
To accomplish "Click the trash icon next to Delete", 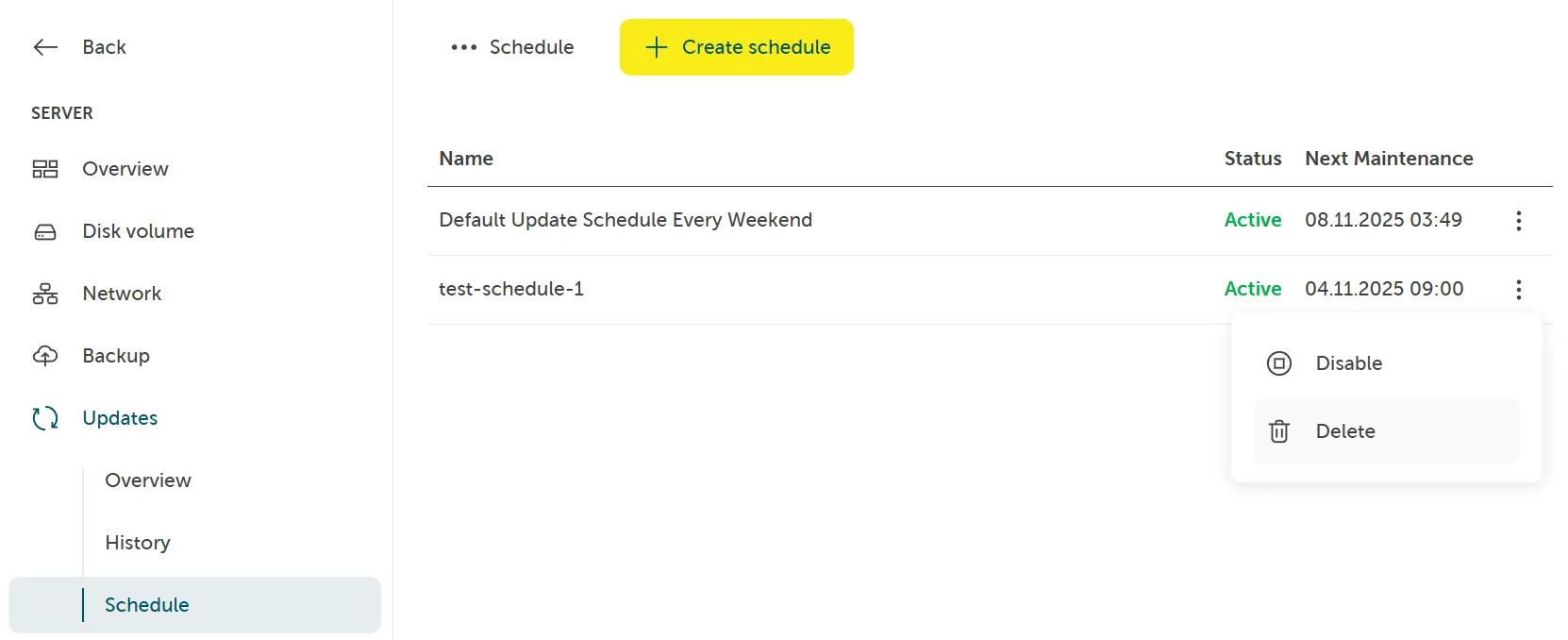I will click(1279, 430).
